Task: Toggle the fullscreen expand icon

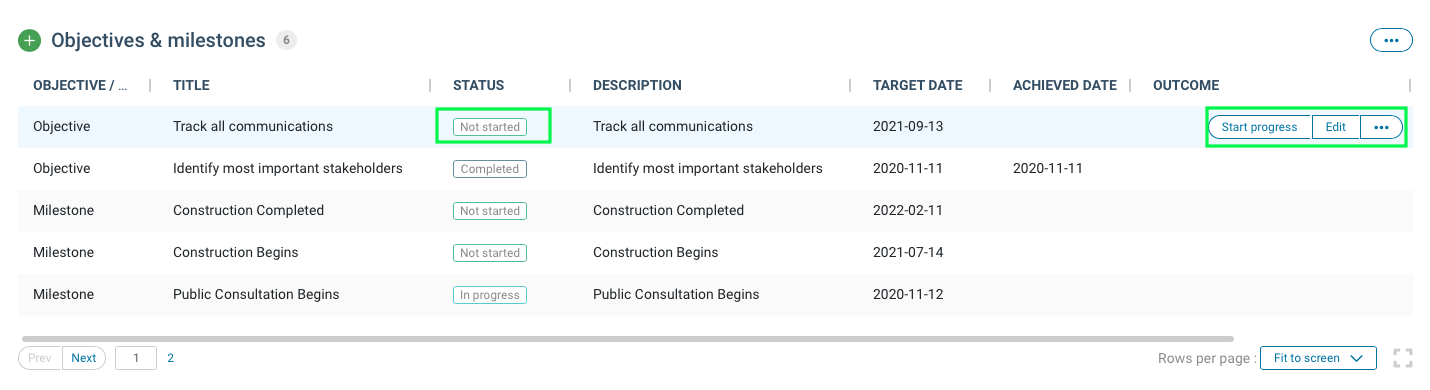Action: point(1402,358)
